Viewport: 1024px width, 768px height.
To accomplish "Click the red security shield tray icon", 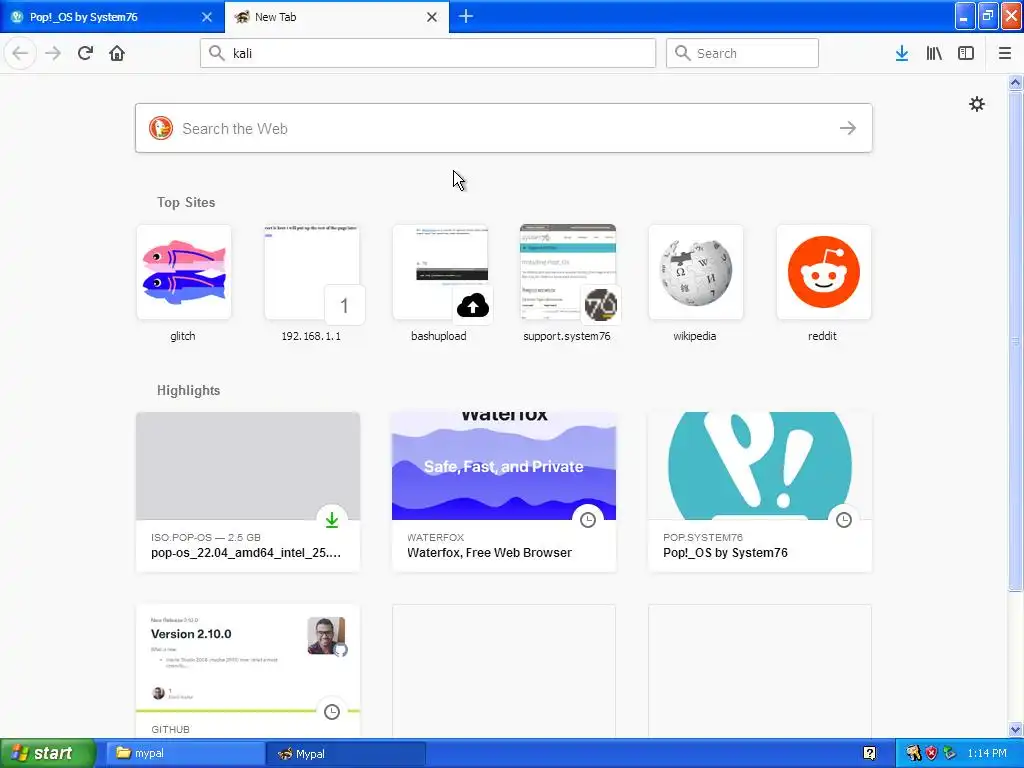I will [931, 753].
